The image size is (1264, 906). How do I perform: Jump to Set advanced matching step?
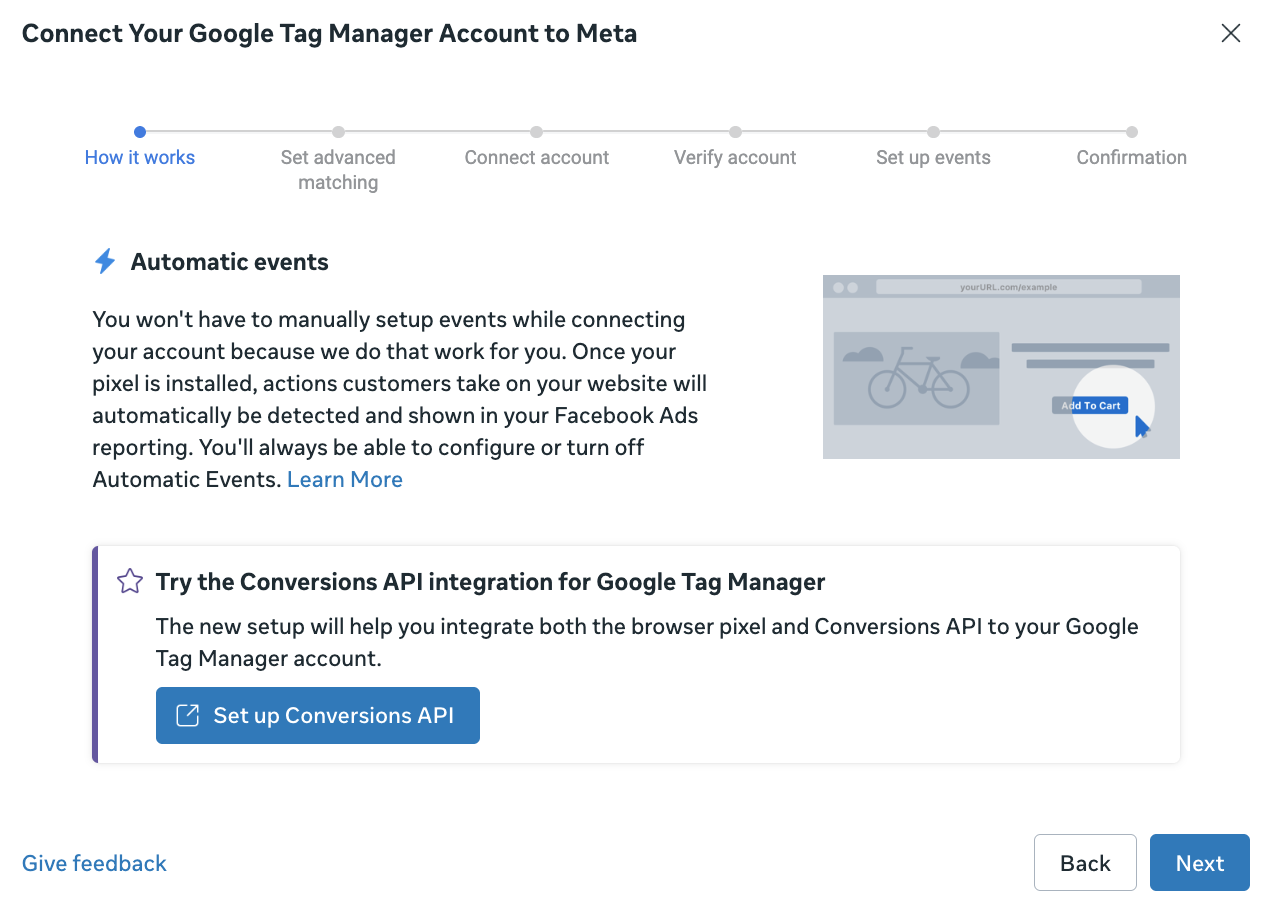338,169
